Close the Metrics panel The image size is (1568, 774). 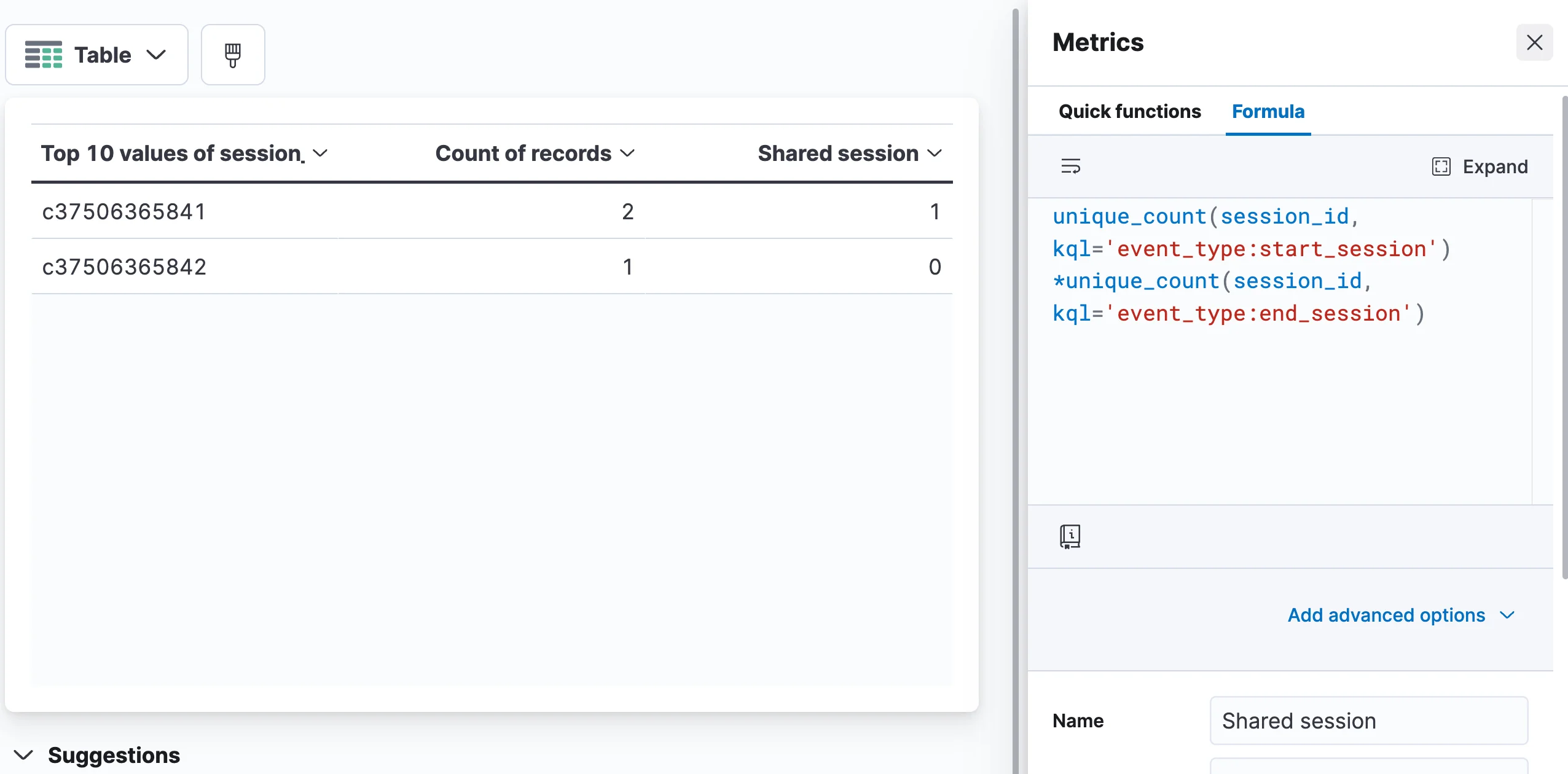point(1534,42)
